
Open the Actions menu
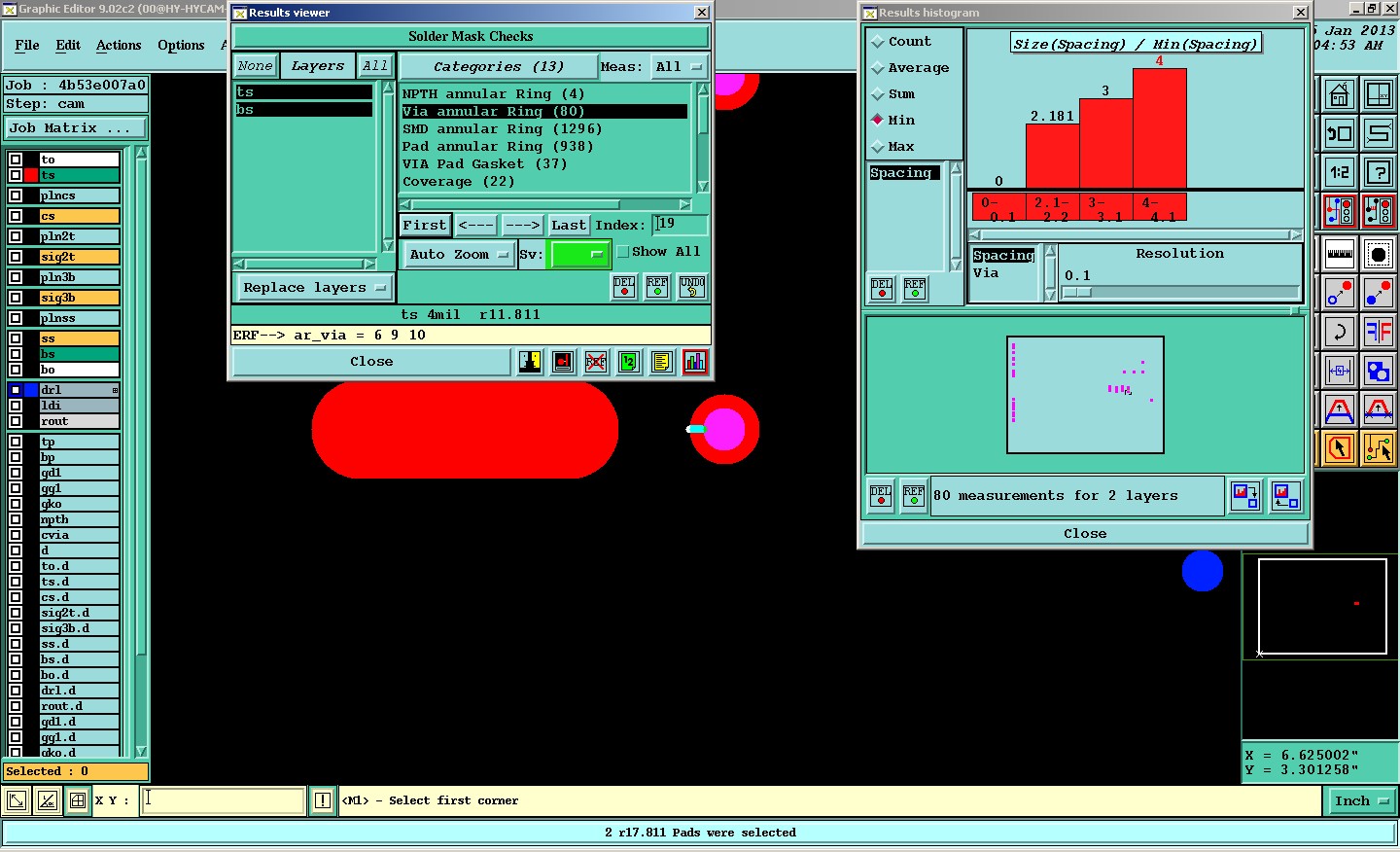(x=119, y=46)
